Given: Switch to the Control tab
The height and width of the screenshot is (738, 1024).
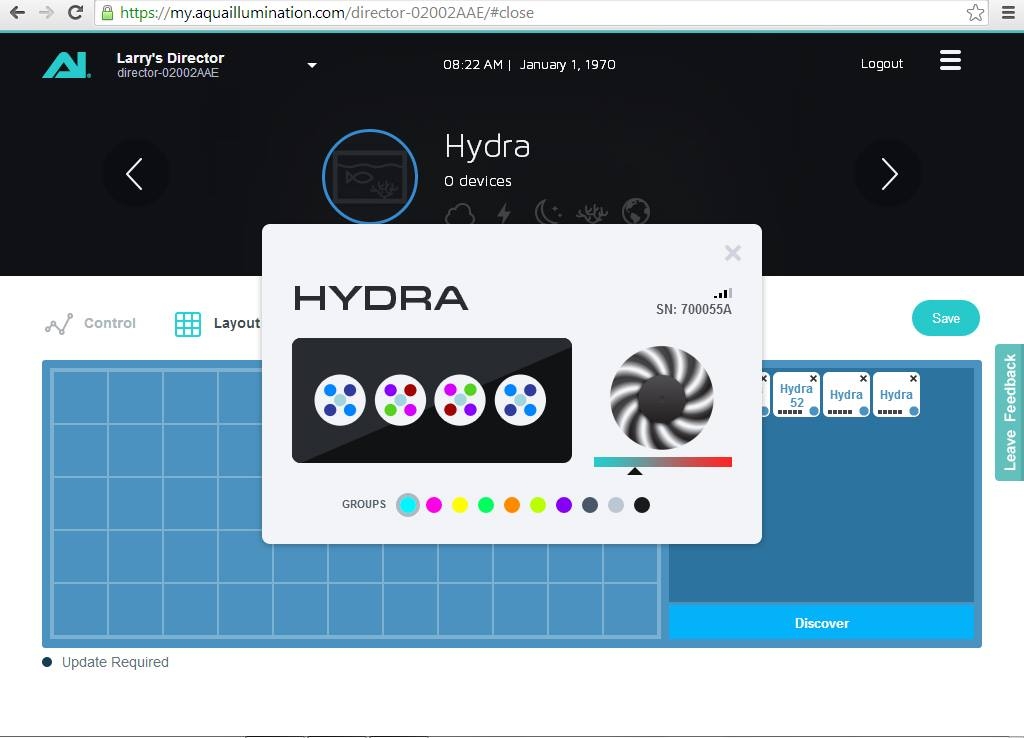Looking at the screenshot, I should (91, 323).
